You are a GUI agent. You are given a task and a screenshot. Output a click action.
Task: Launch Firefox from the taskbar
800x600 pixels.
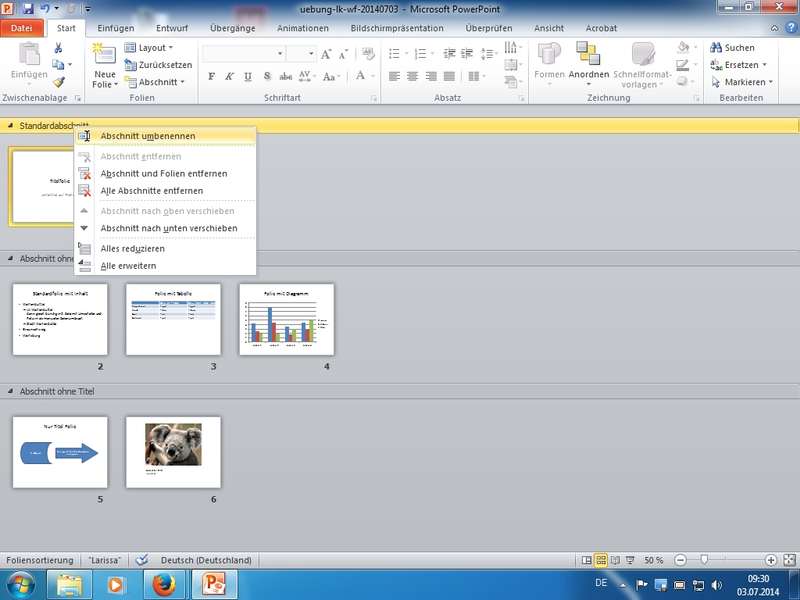point(161,584)
